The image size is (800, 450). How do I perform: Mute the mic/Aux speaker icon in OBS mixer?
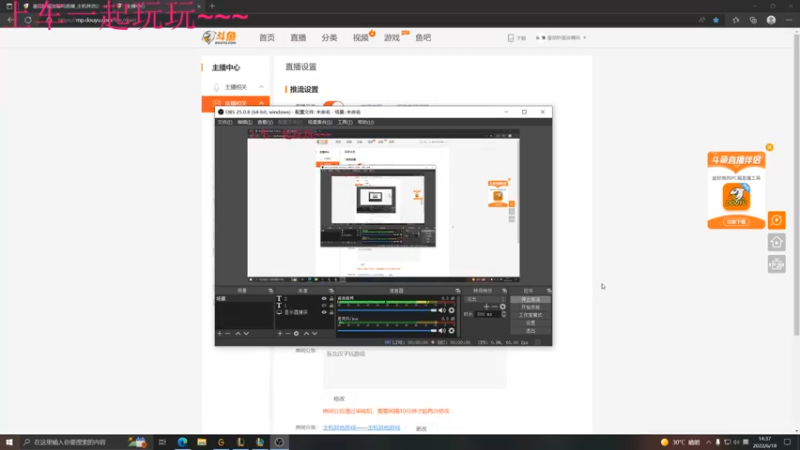point(442,331)
